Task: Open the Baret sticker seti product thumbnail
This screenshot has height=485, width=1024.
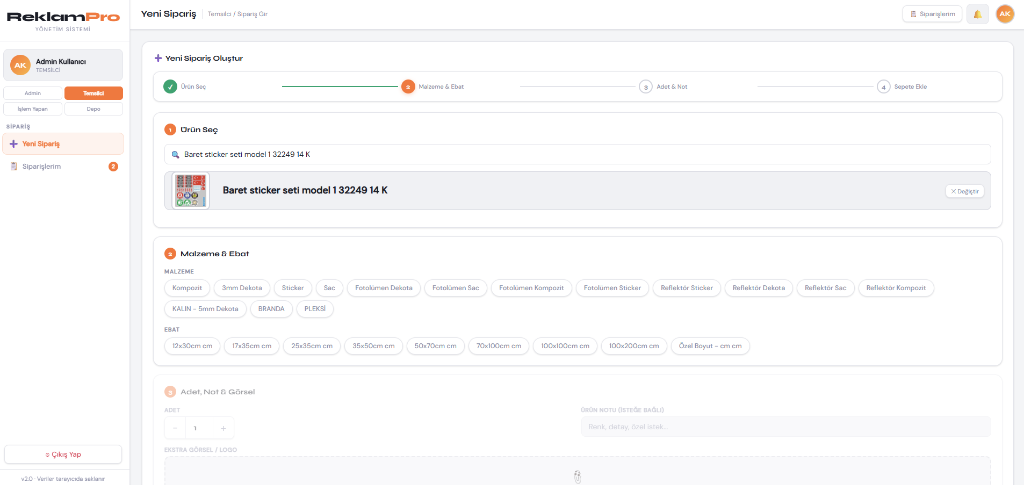Action: point(191,191)
